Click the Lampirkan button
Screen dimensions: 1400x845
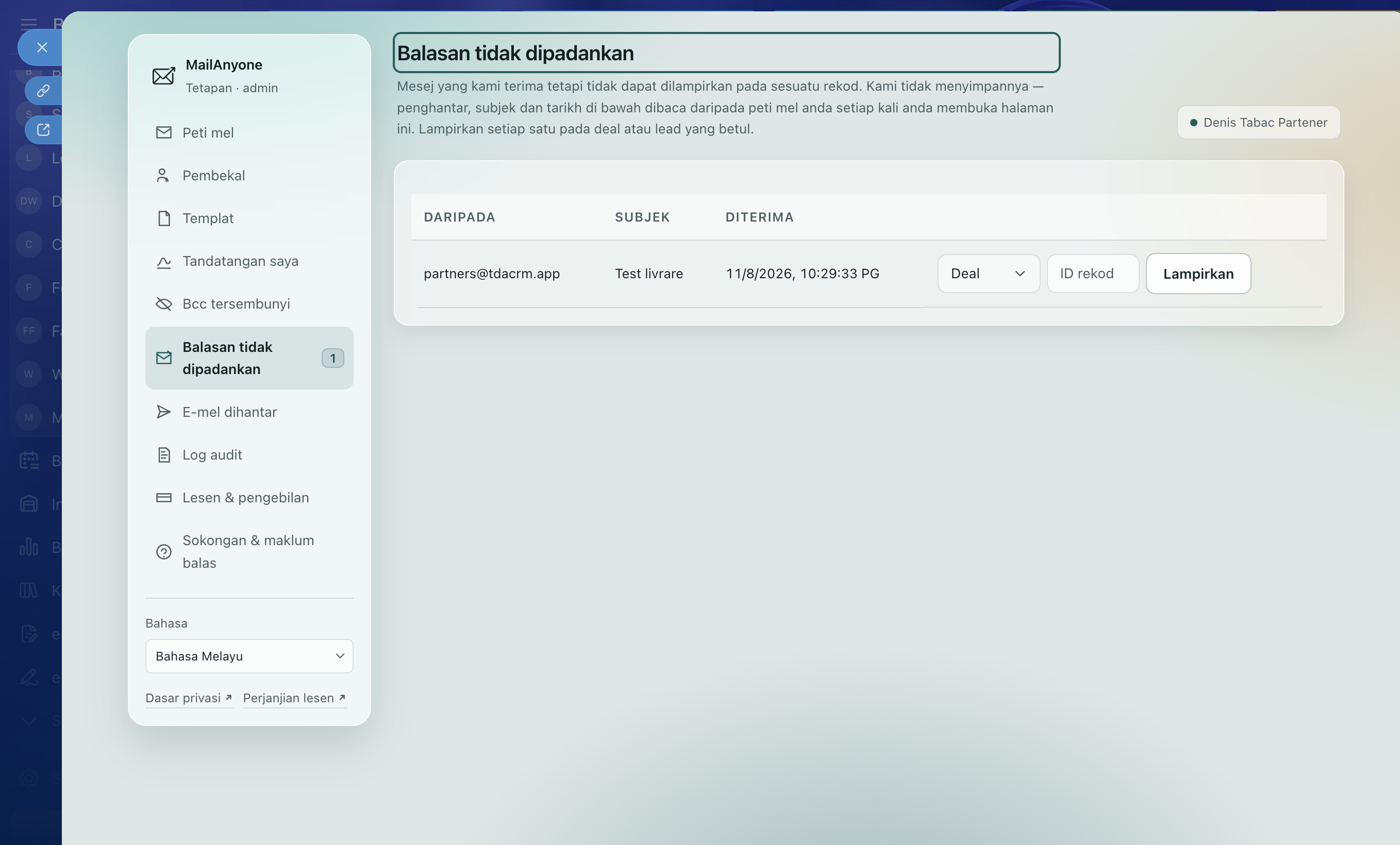click(x=1198, y=274)
